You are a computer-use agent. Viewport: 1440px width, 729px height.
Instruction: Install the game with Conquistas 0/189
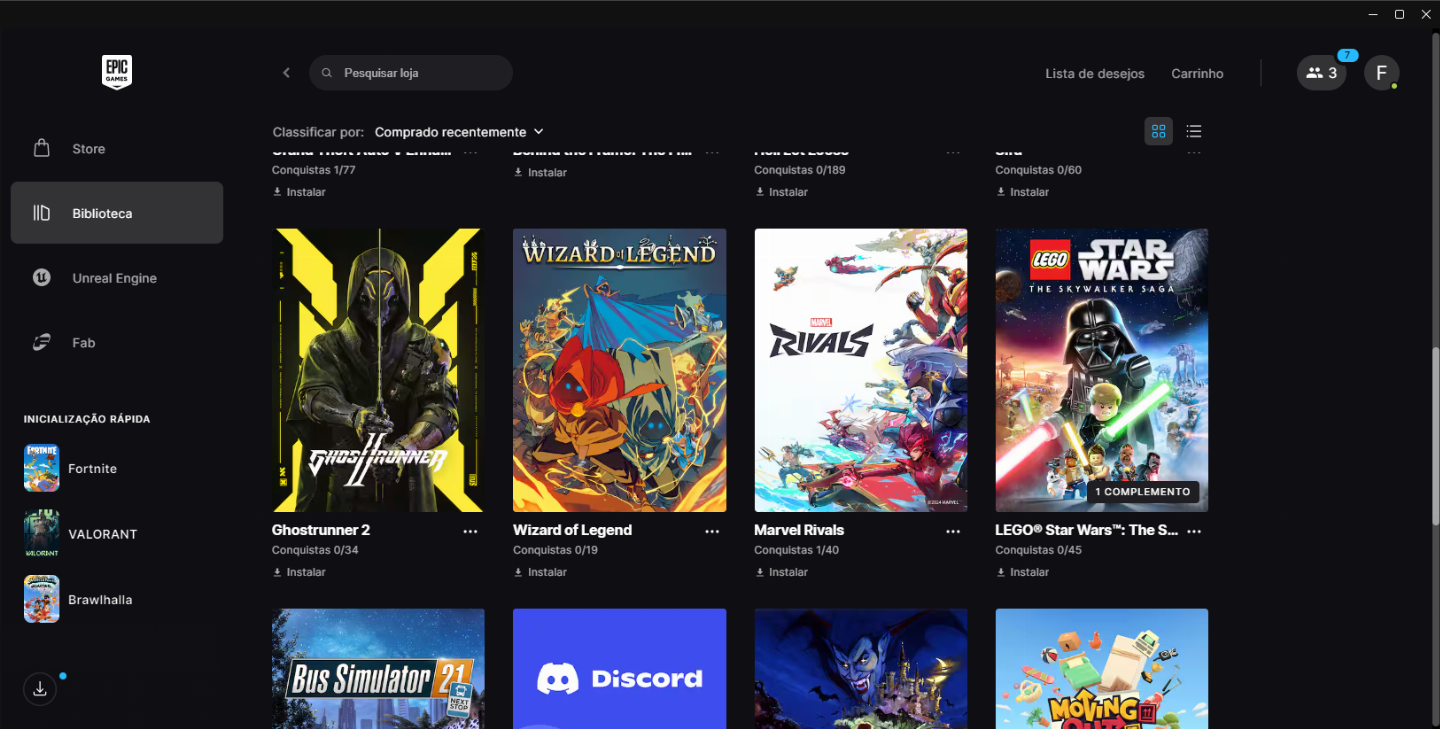tap(781, 192)
